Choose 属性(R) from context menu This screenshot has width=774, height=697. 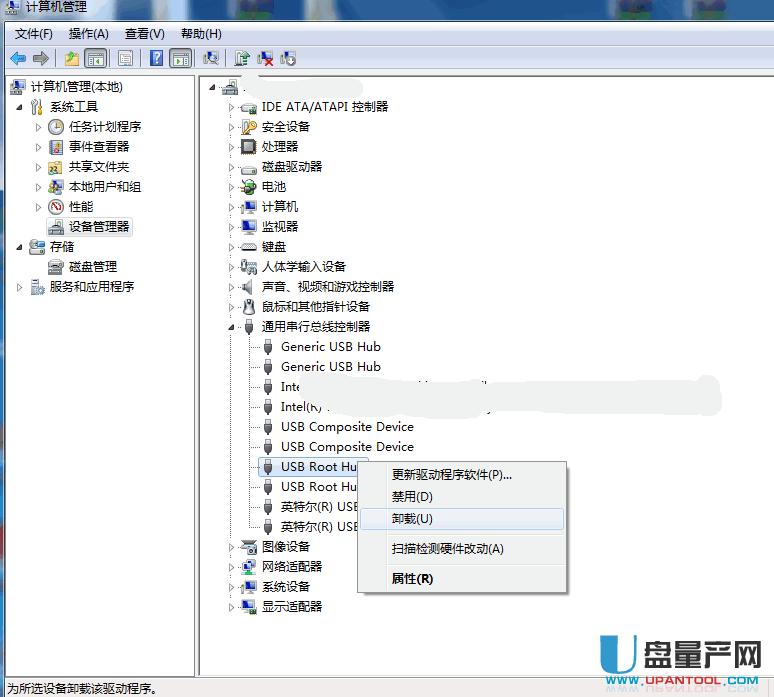click(412, 578)
